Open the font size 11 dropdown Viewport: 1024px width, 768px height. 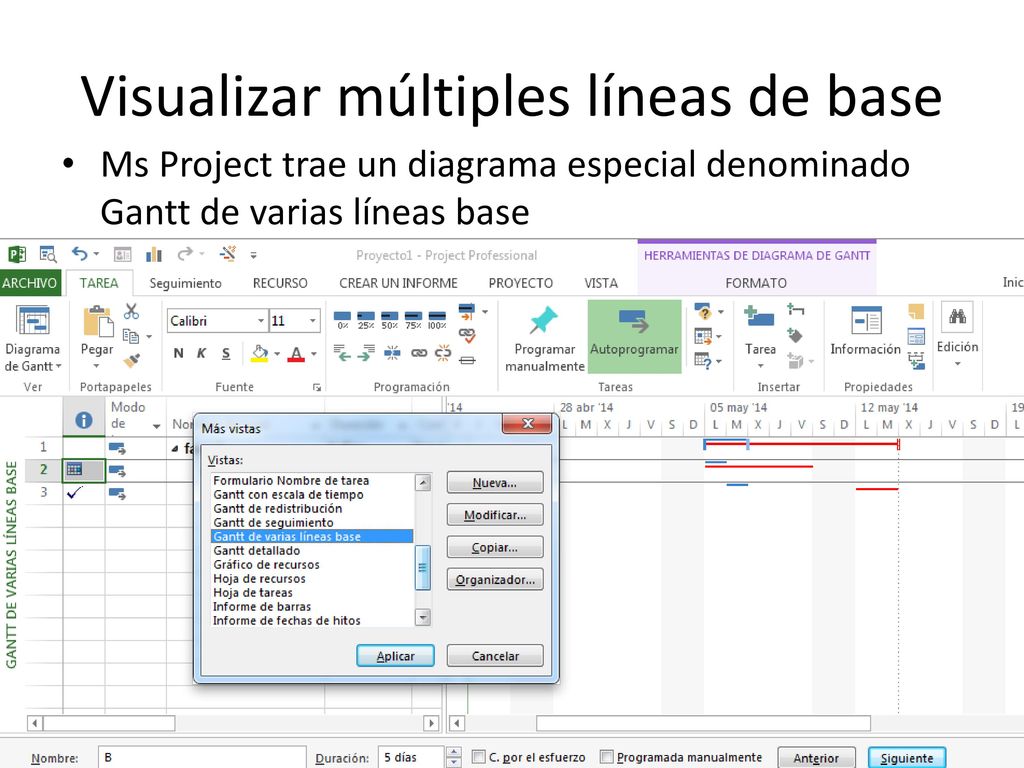pyautogui.click(x=313, y=321)
